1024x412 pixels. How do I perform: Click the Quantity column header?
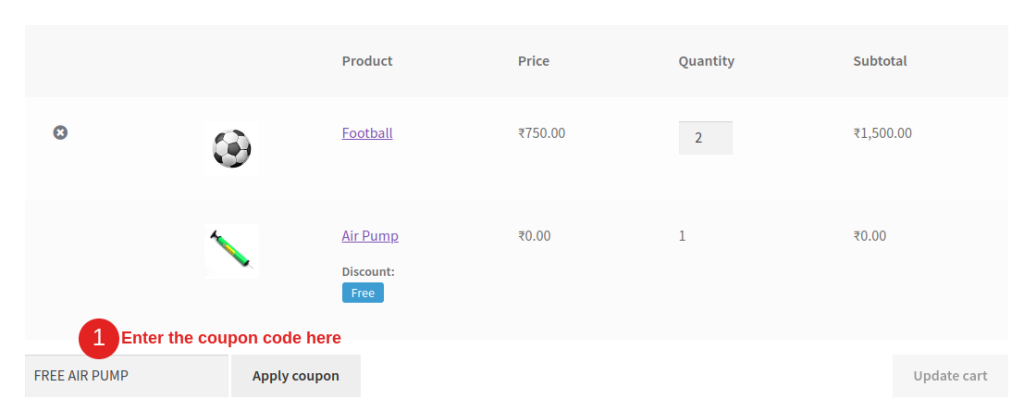tap(706, 61)
